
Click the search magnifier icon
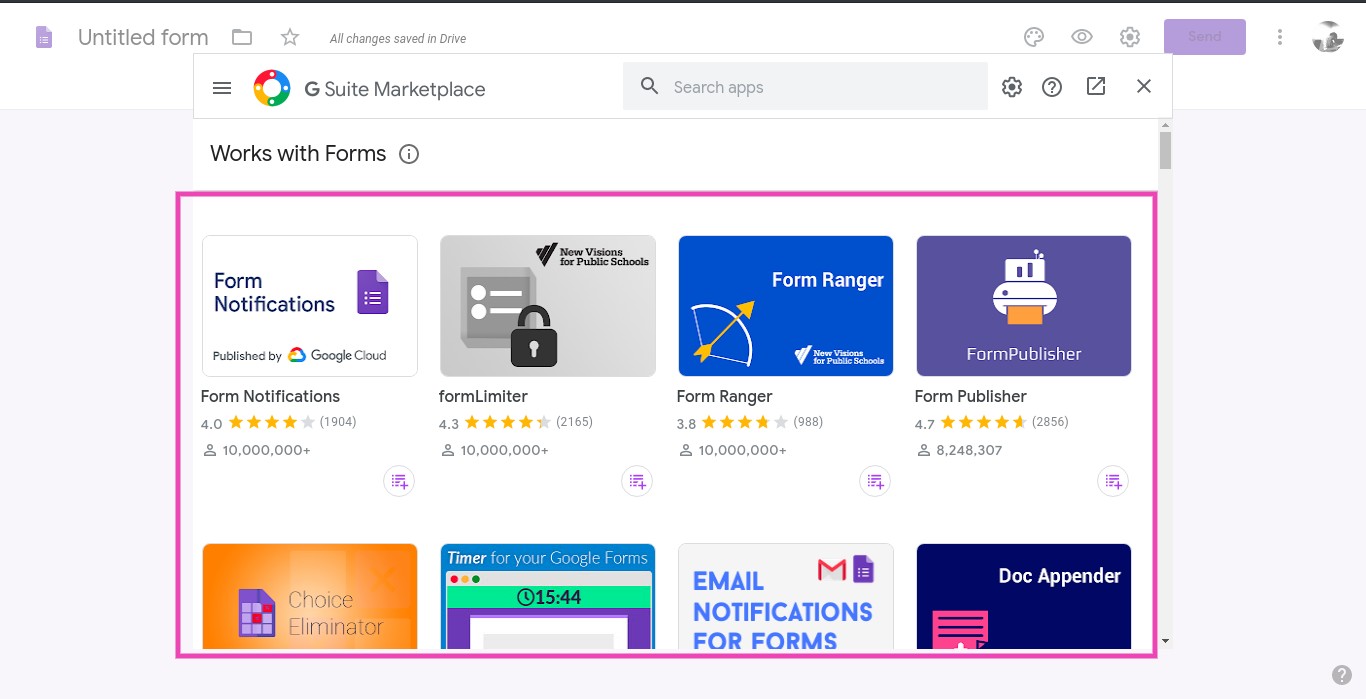click(650, 86)
